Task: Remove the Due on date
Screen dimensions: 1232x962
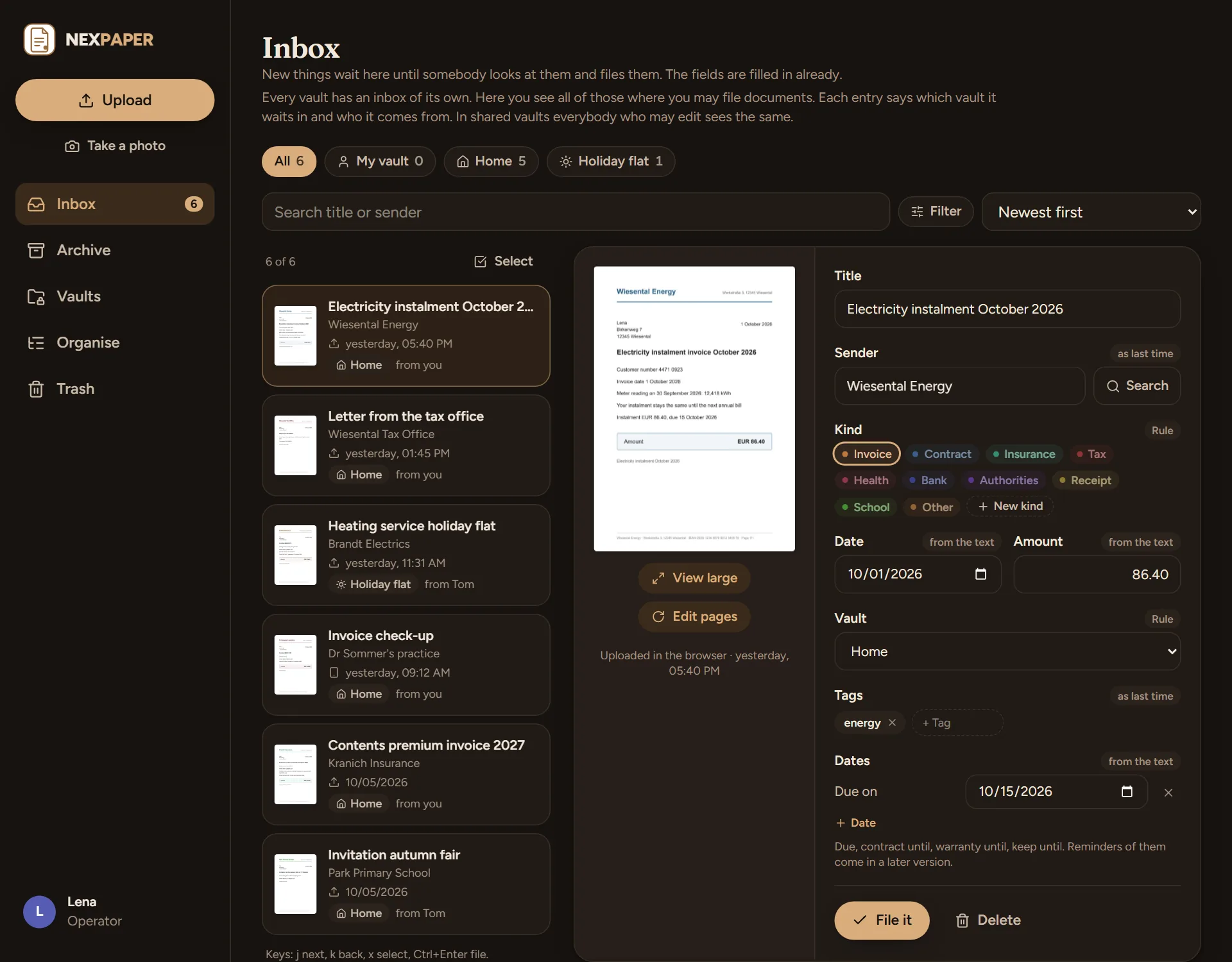Action: pyautogui.click(x=1168, y=793)
